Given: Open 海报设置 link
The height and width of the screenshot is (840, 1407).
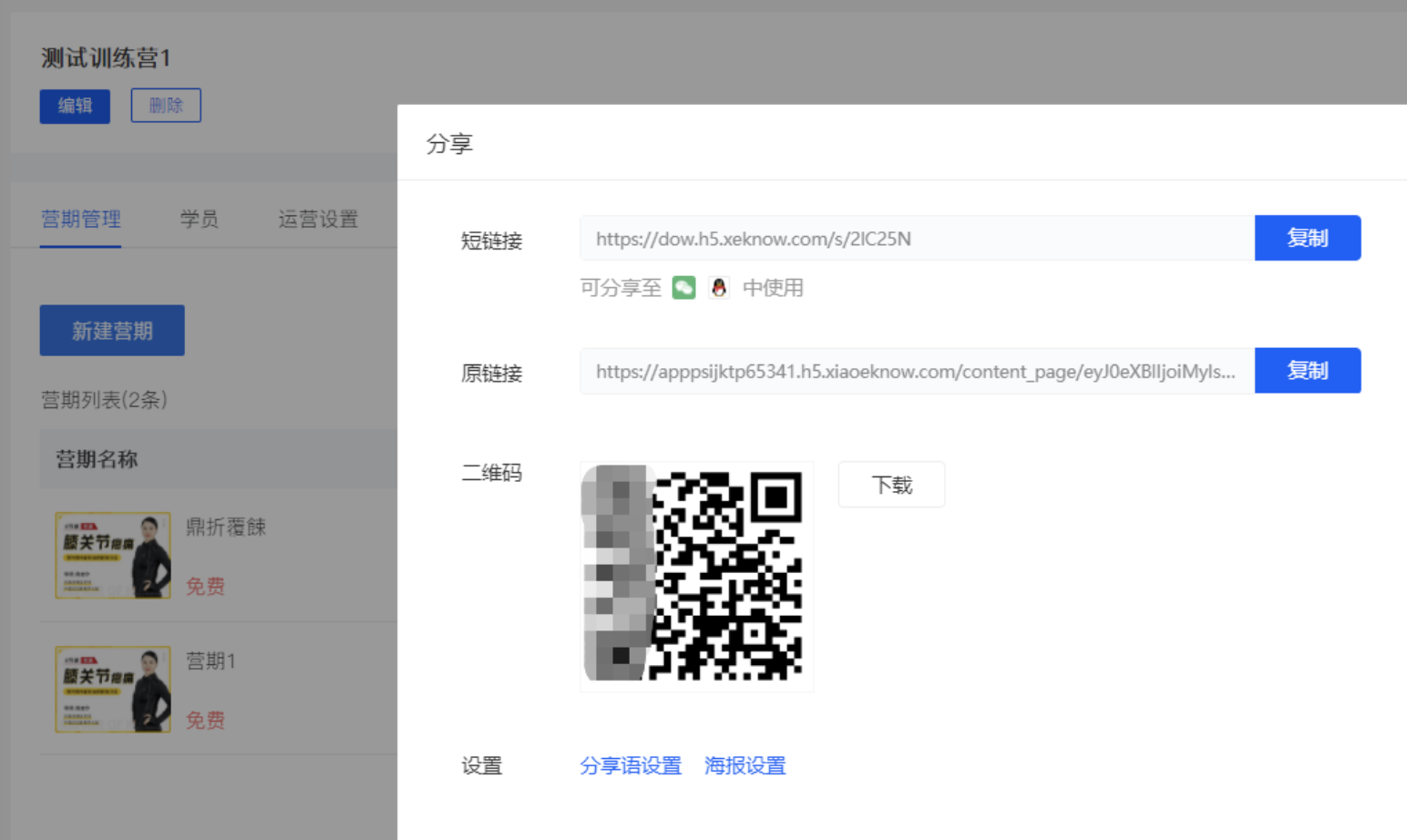Looking at the screenshot, I should (745, 765).
